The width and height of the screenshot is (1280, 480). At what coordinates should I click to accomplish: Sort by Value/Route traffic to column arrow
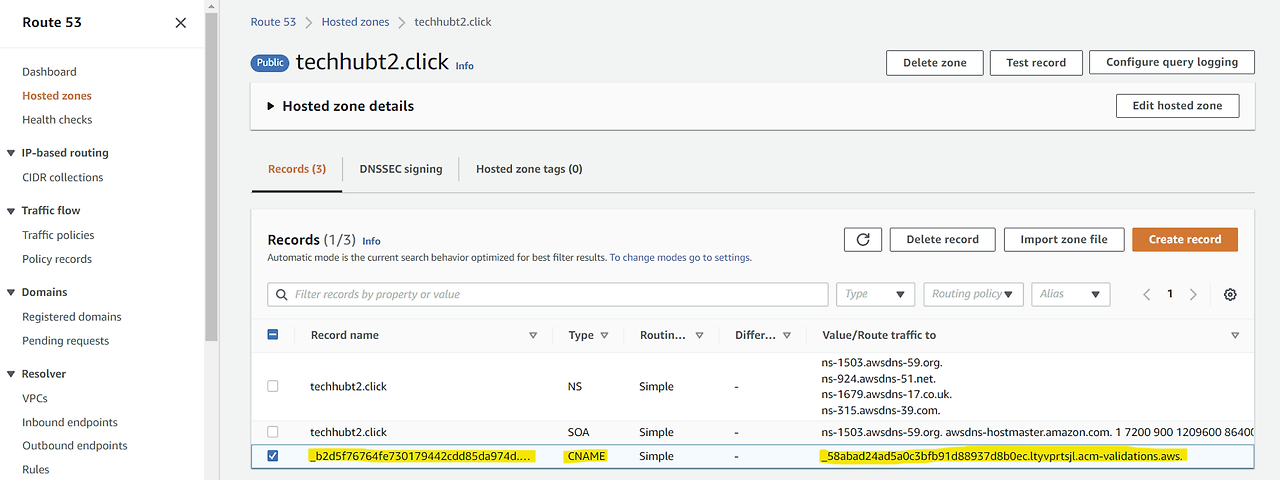tap(1235, 336)
